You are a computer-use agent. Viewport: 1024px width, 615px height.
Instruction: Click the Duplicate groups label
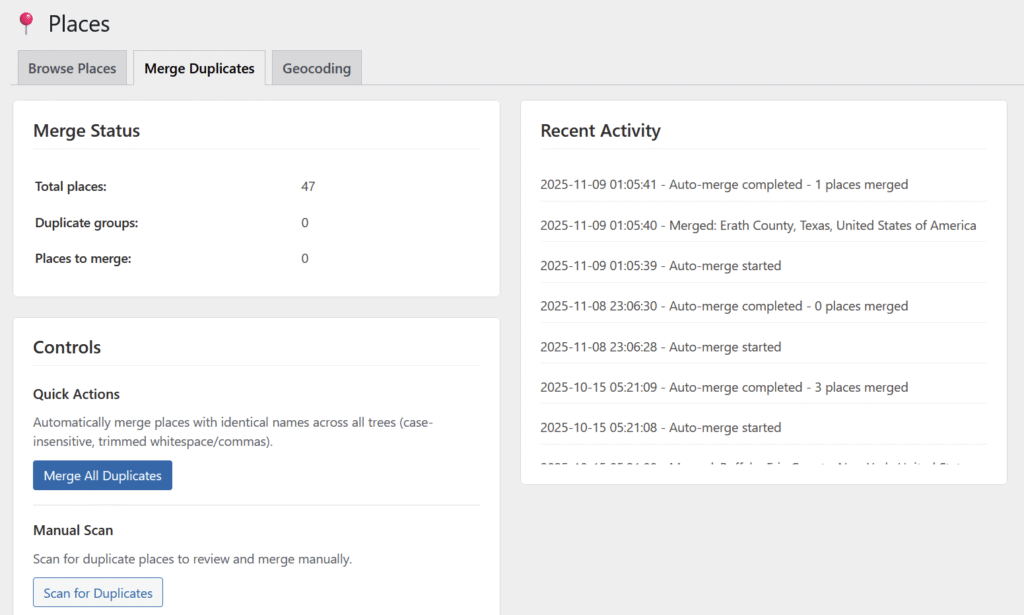[x=87, y=223]
